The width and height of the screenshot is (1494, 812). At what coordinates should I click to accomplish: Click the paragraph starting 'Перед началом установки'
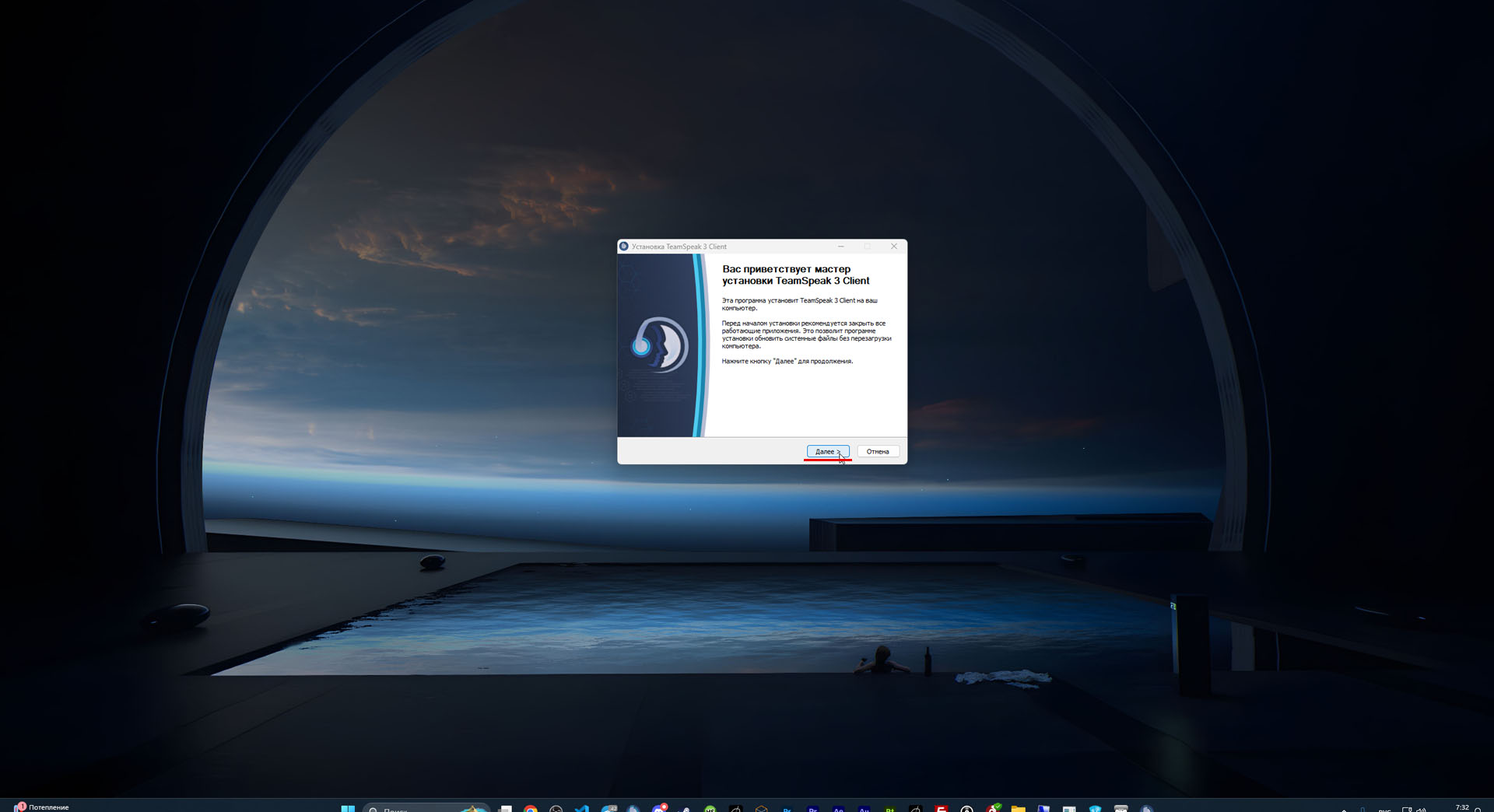click(x=806, y=334)
